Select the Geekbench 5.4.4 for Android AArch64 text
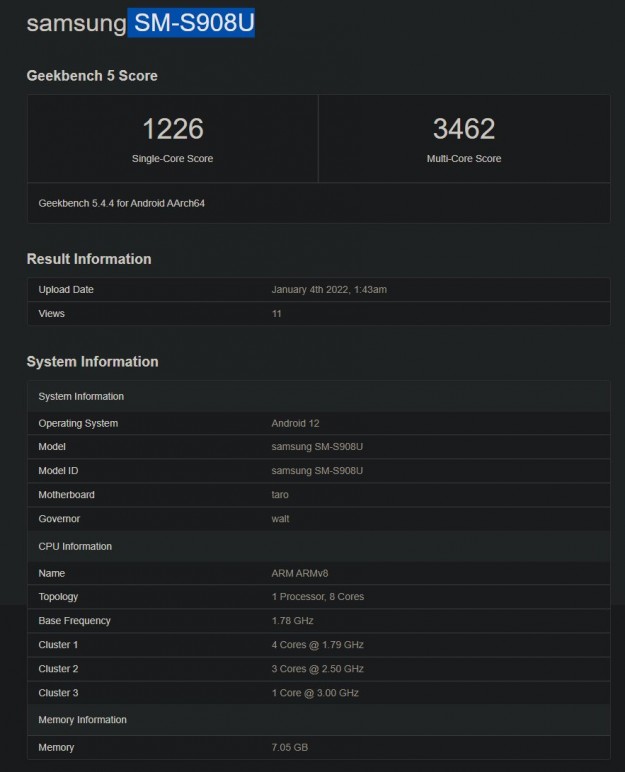The width and height of the screenshot is (625, 772). [128, 203]
